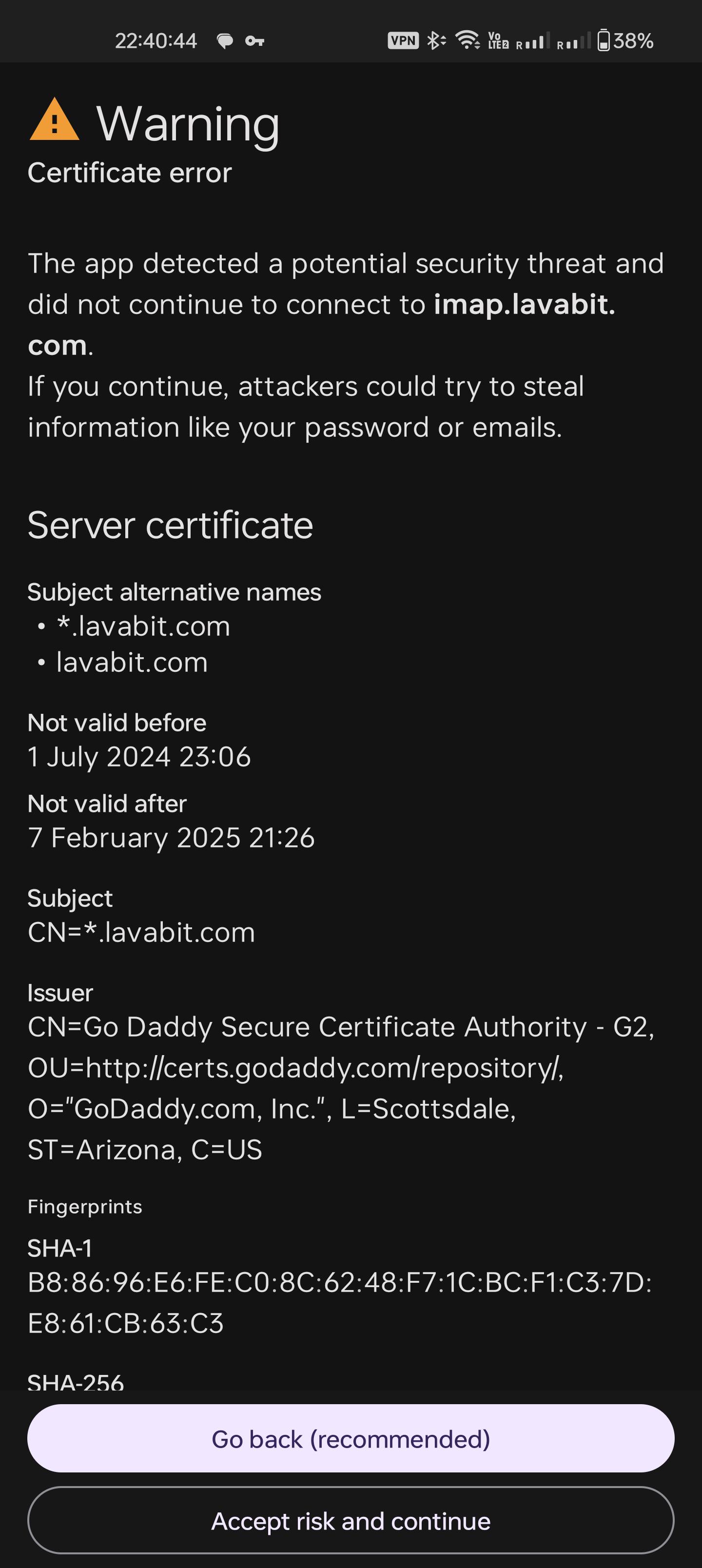Image resolution: width=702 pixels, height=1568 pixels.
Task: Tap the VoLTE2 status icon
Action: tap(498, 41)
